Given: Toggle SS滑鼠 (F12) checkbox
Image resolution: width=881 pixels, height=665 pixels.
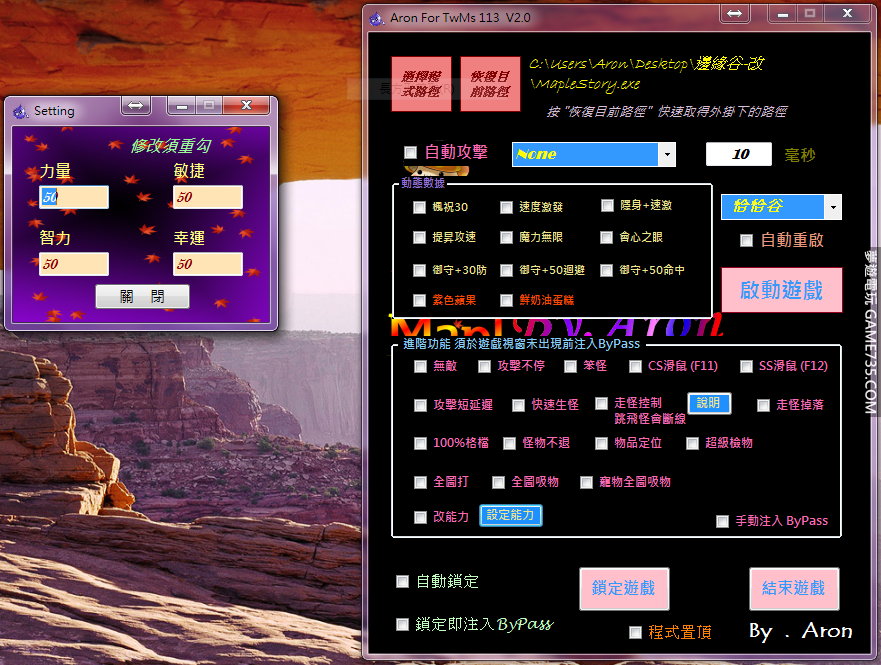Looking at the screenshot, I should [746, 367].
